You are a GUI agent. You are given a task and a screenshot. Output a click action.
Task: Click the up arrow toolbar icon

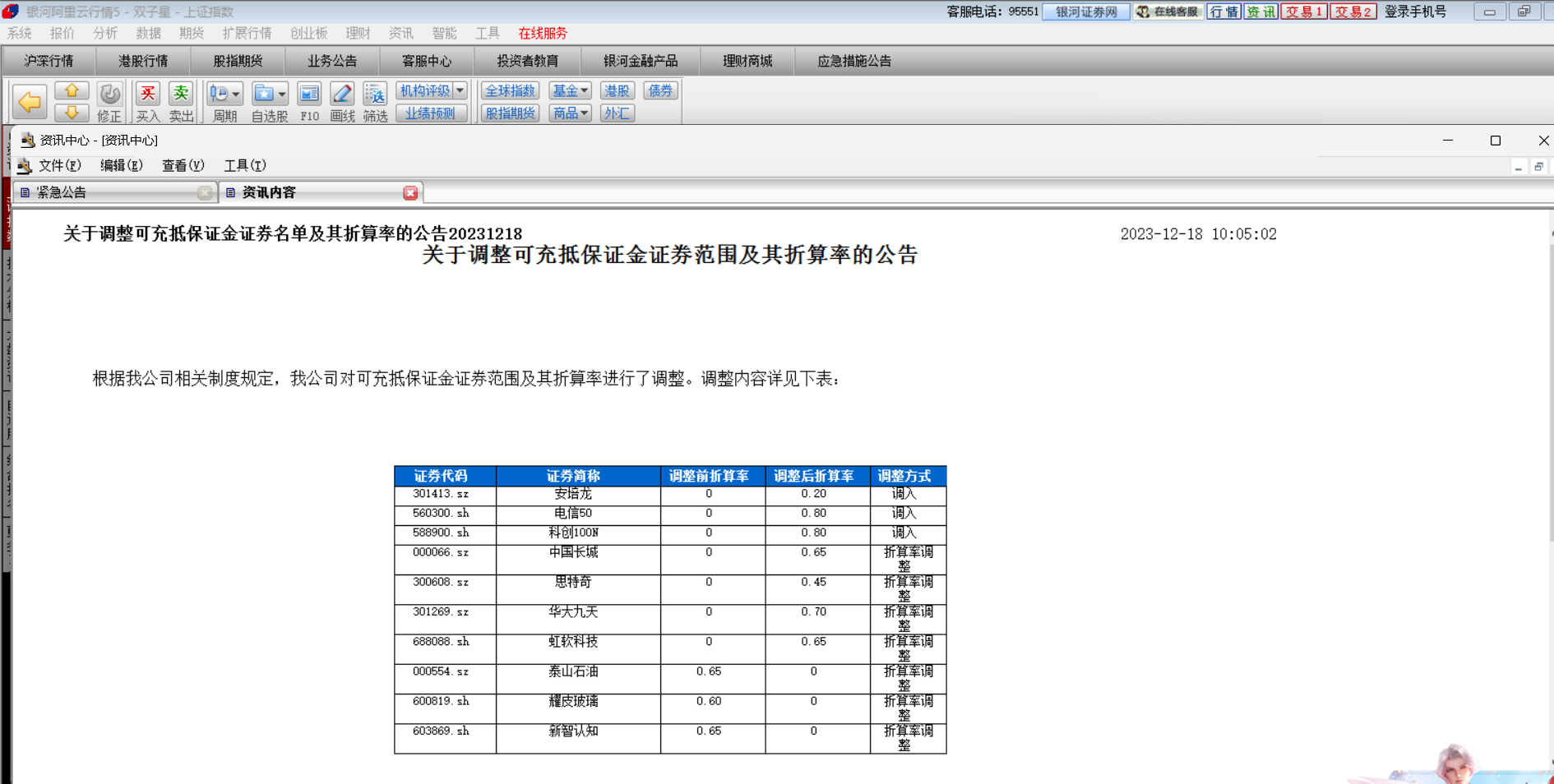[72, 91]
